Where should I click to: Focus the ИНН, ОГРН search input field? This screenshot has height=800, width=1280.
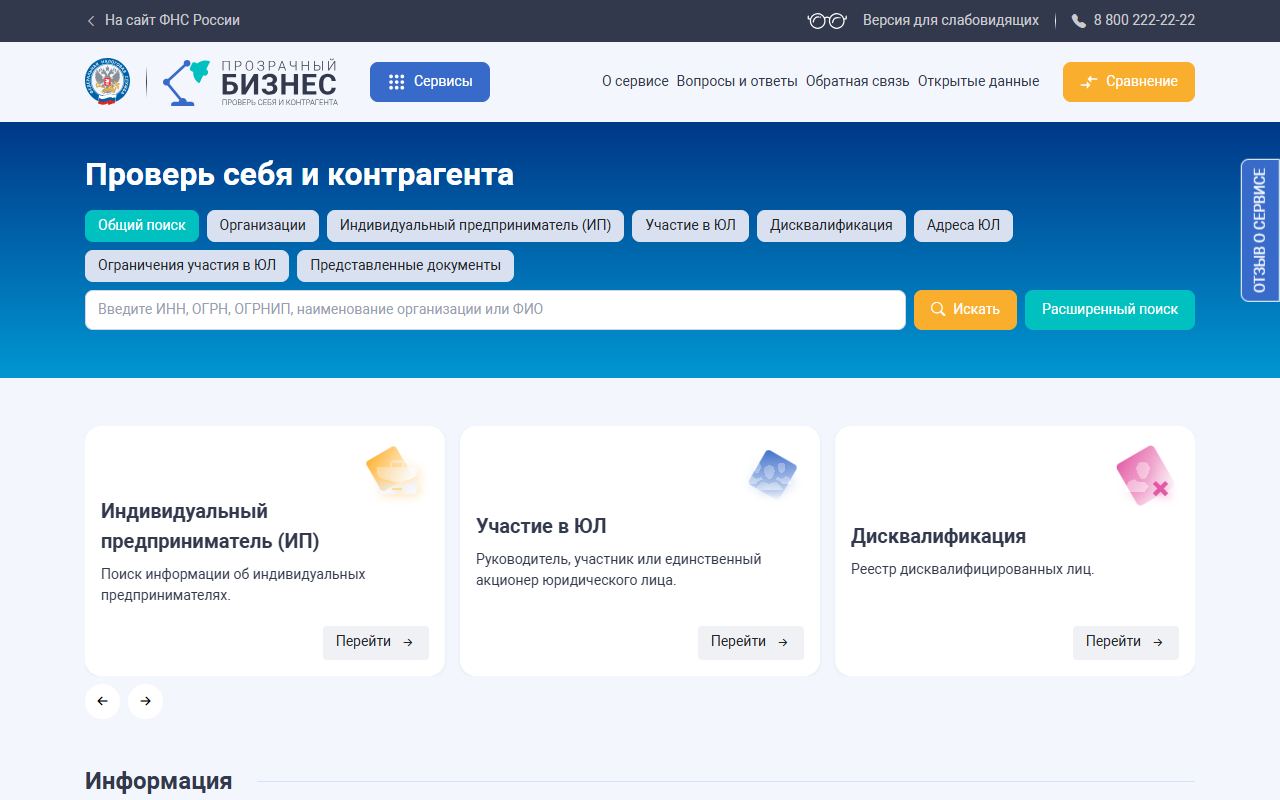495,310
